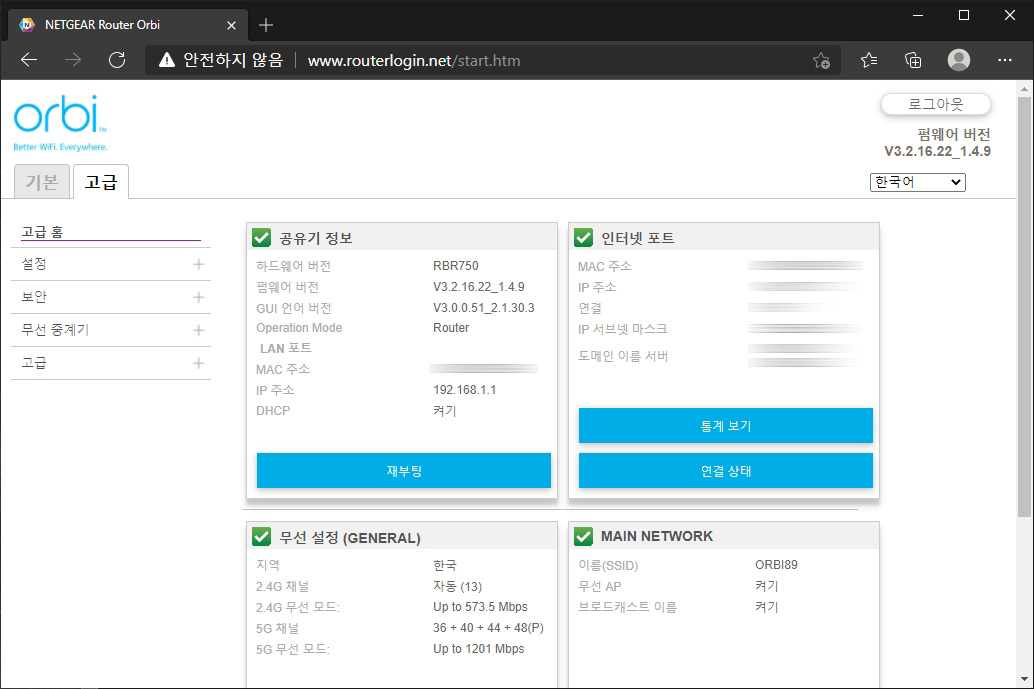The width and height of the screenshot is (1034, 689).
Task: Click the 5G 무선 모드 label
Action: 293,649
